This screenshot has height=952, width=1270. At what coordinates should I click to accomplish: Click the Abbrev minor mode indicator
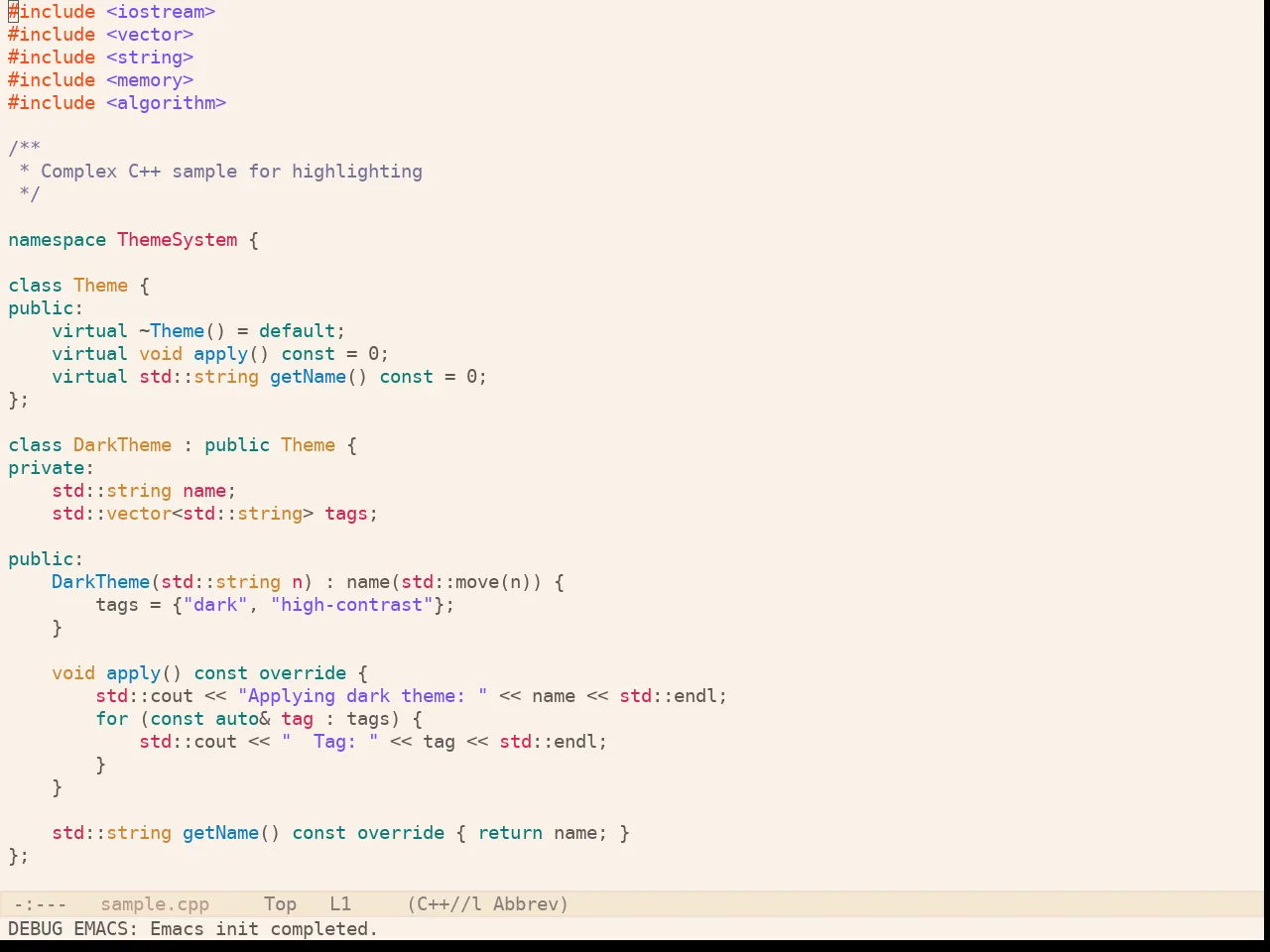(531, 904)
